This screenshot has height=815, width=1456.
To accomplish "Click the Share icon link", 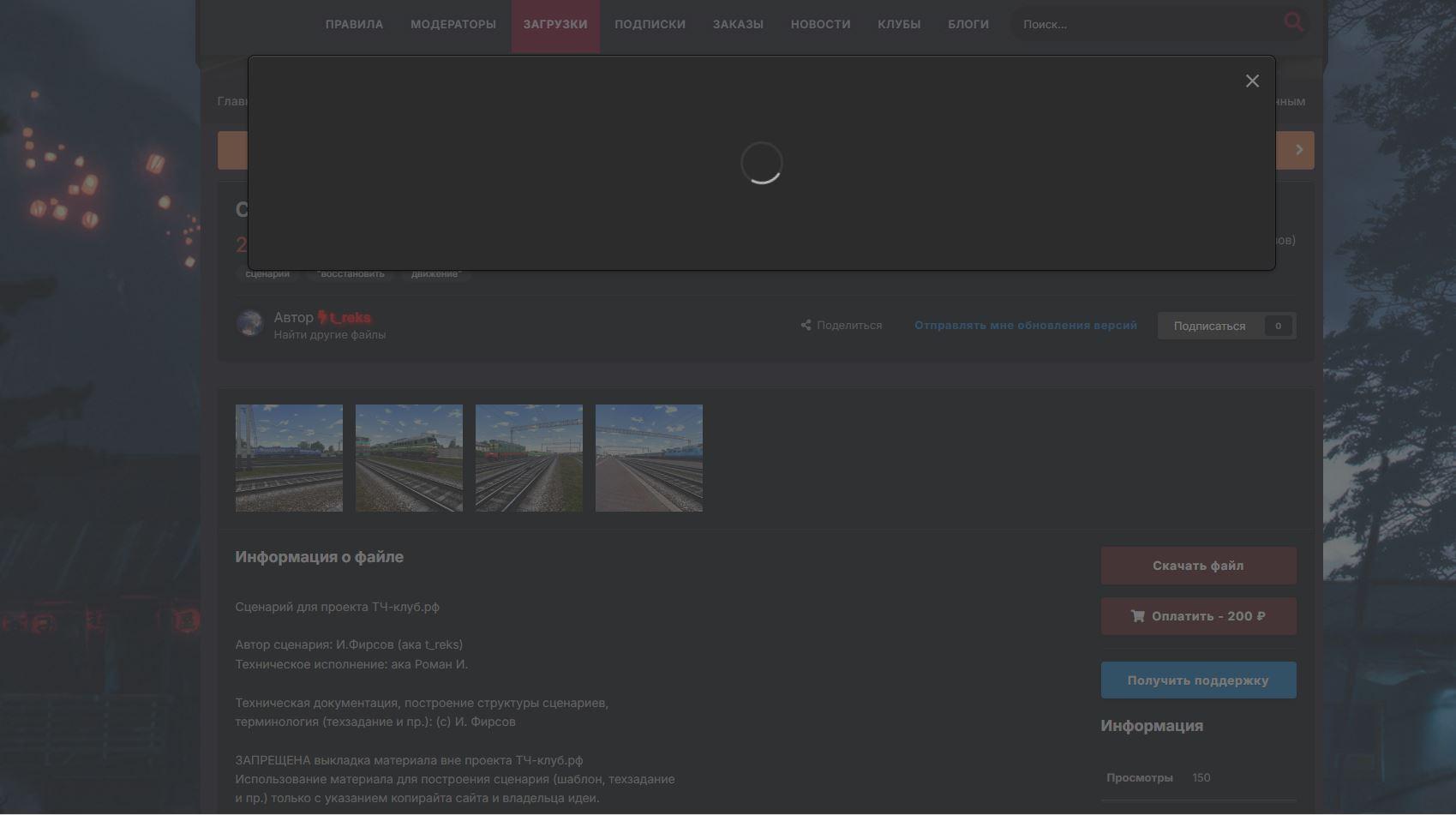I will (x=842, y=326).
